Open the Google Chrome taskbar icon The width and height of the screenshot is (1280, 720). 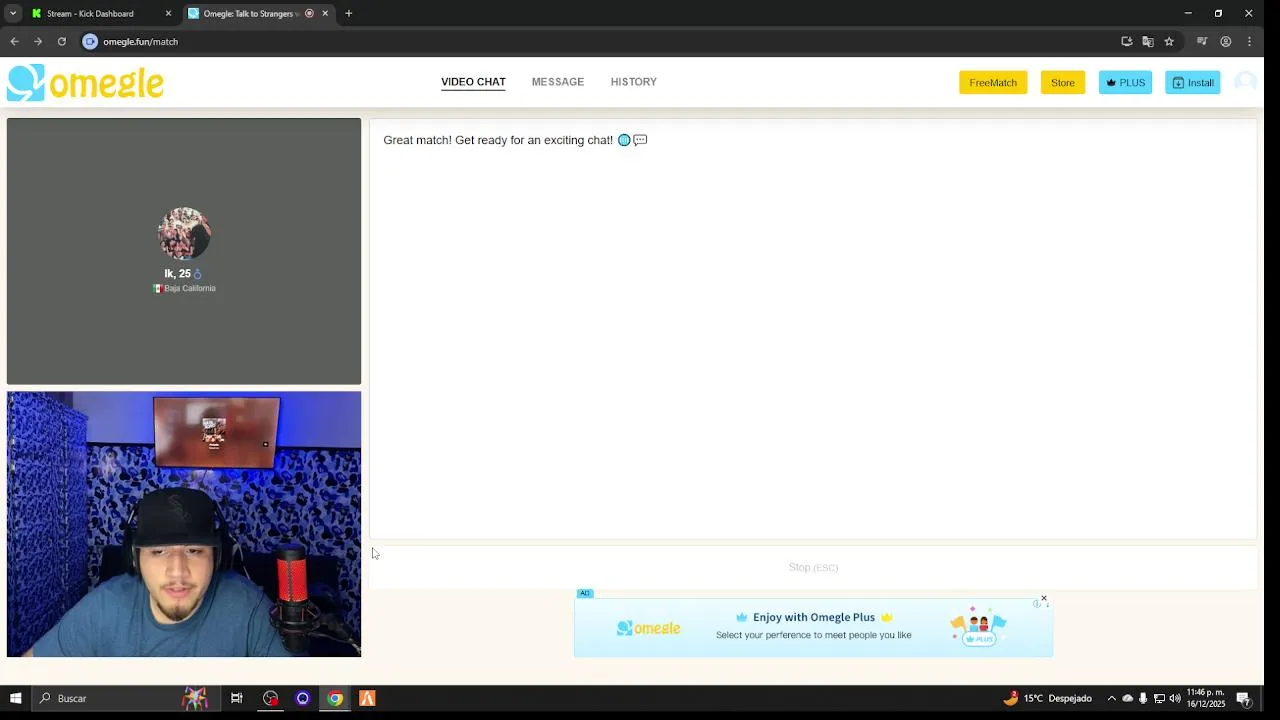335,698
